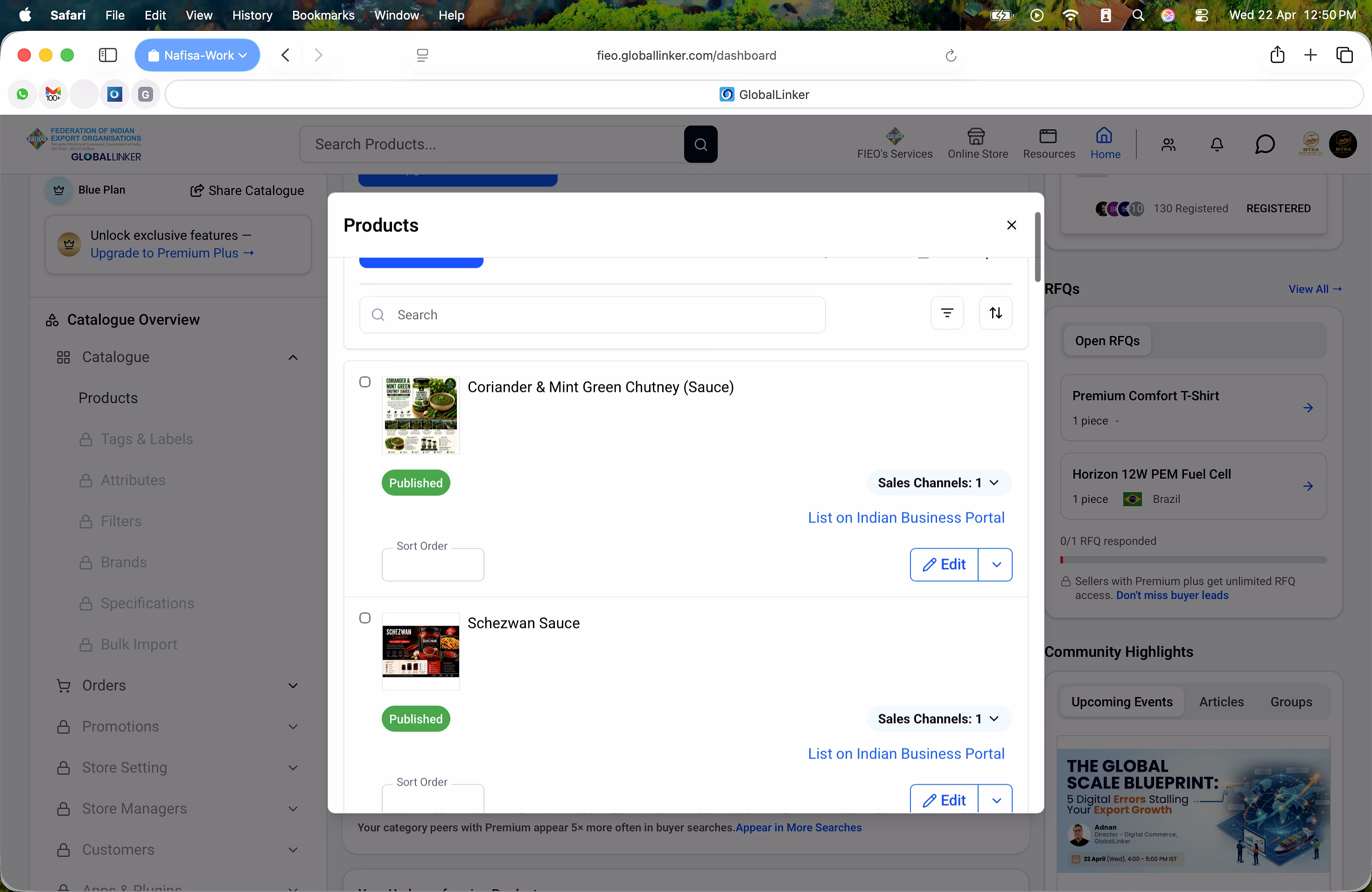View All RFQs
The height and width of the screenshot is (892, 1372).
pos(1315,289)
